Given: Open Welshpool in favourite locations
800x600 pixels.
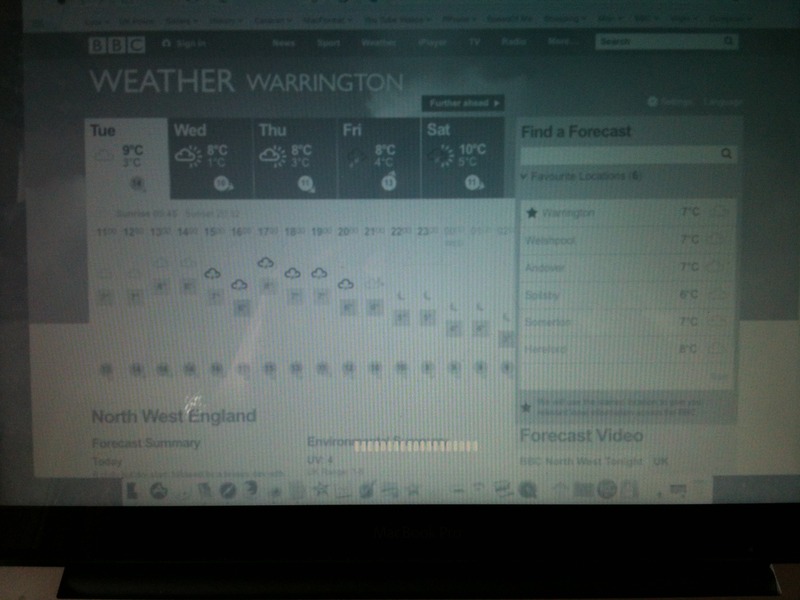Looking at the screenshot, I should click(x=550, y=240).
